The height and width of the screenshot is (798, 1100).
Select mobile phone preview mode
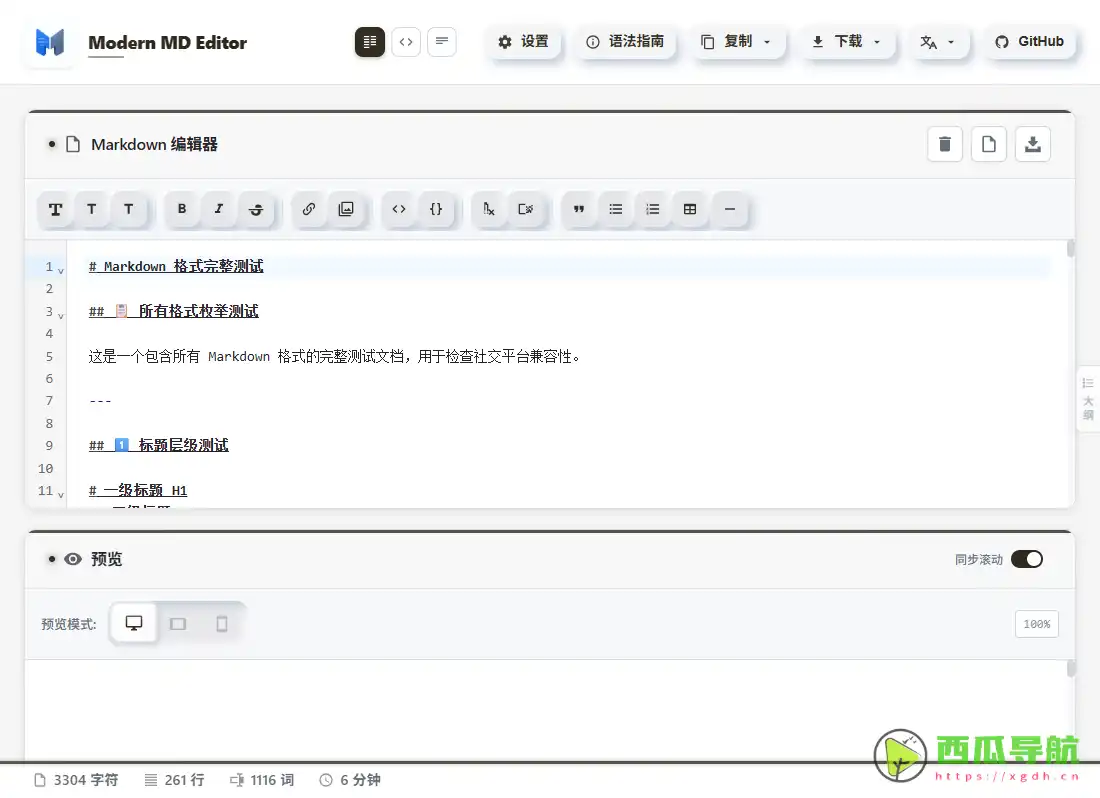coord(222,623)
